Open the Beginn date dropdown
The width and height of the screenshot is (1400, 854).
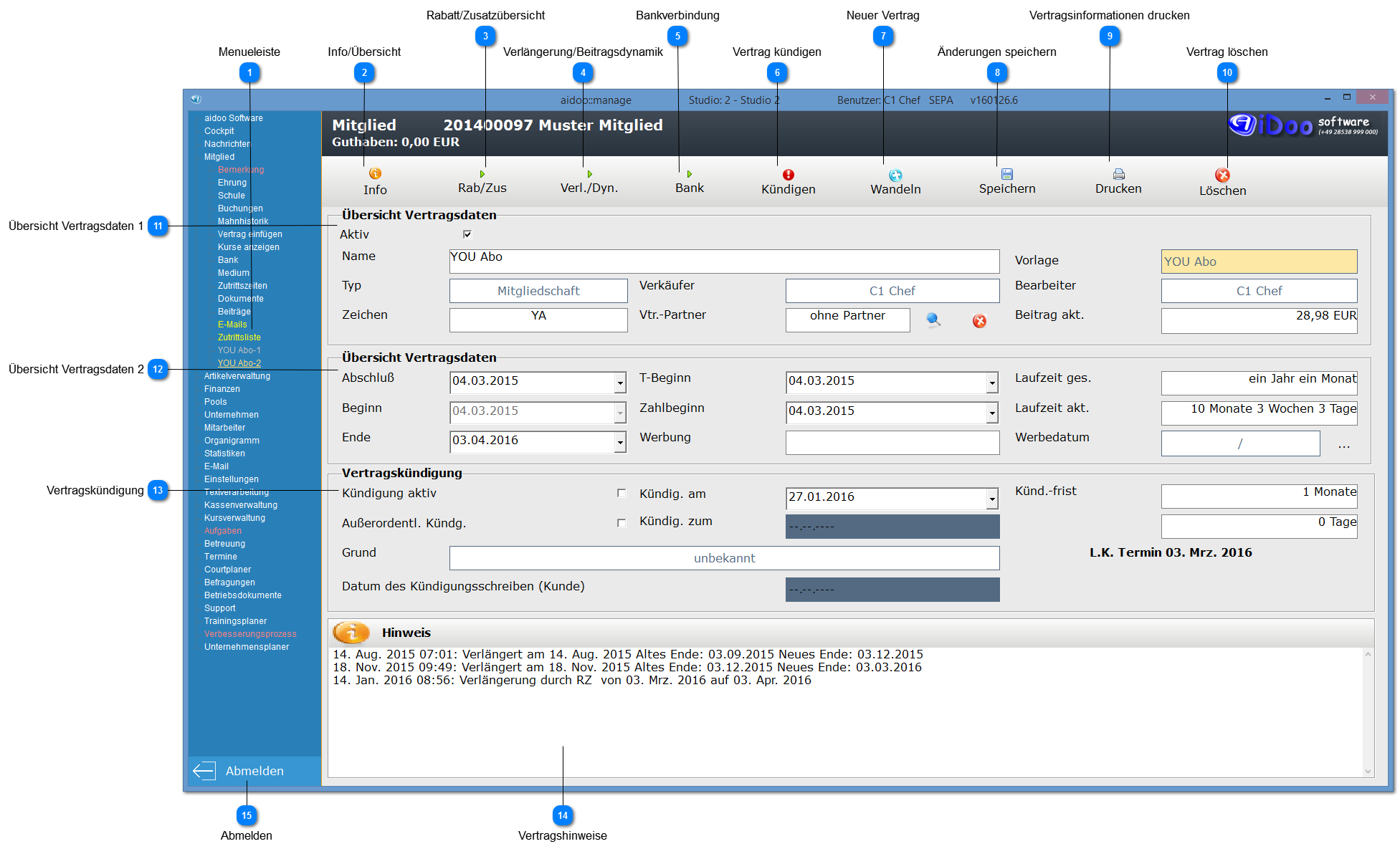(x=620, y=413)
